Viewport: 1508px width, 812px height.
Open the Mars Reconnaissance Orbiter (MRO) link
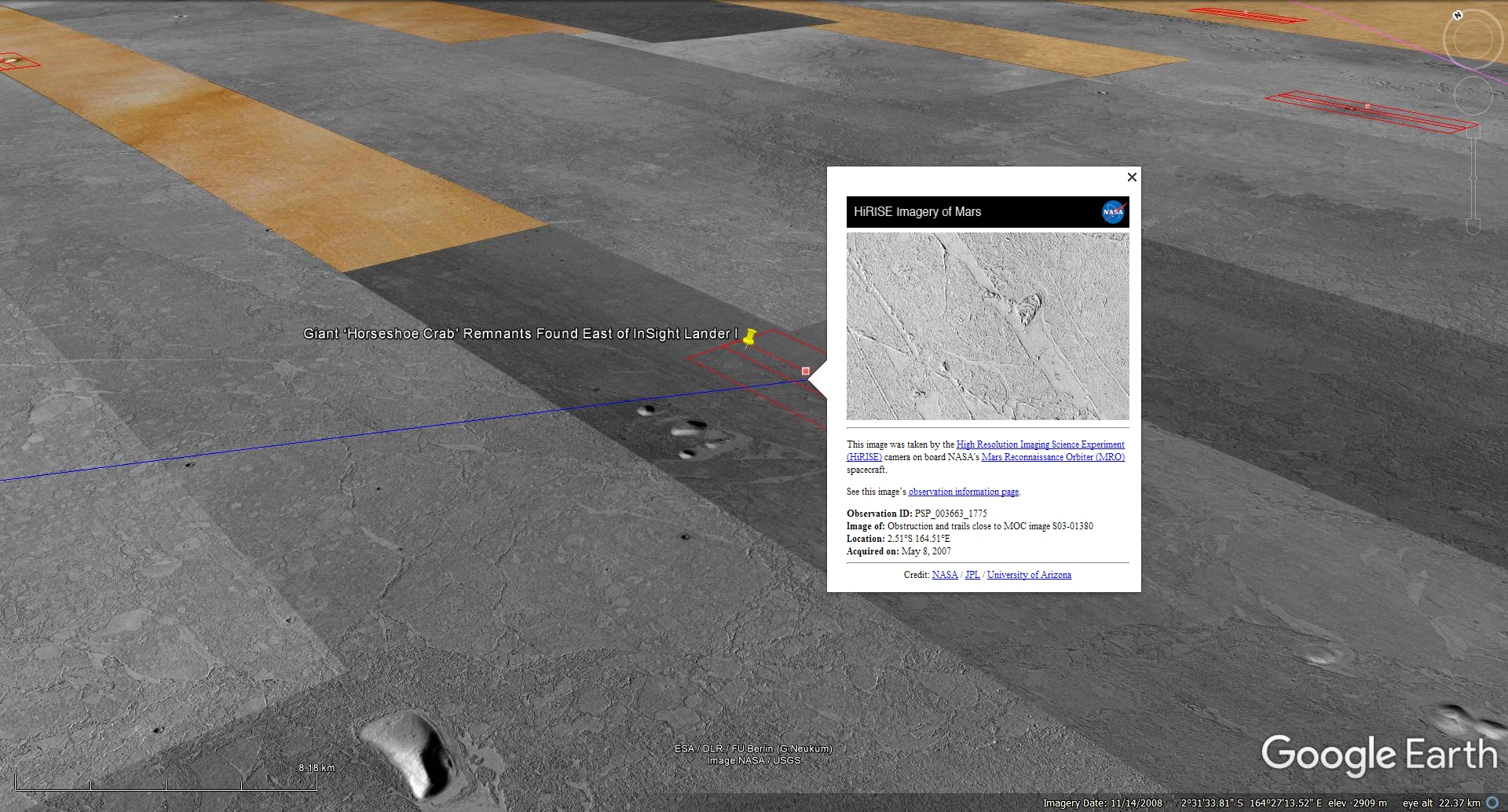(1052, 457)
